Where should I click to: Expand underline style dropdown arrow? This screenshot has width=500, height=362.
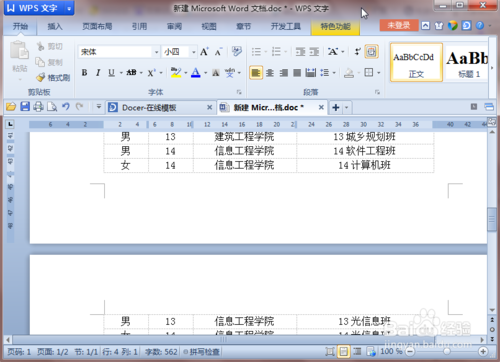tap(121, 73)
